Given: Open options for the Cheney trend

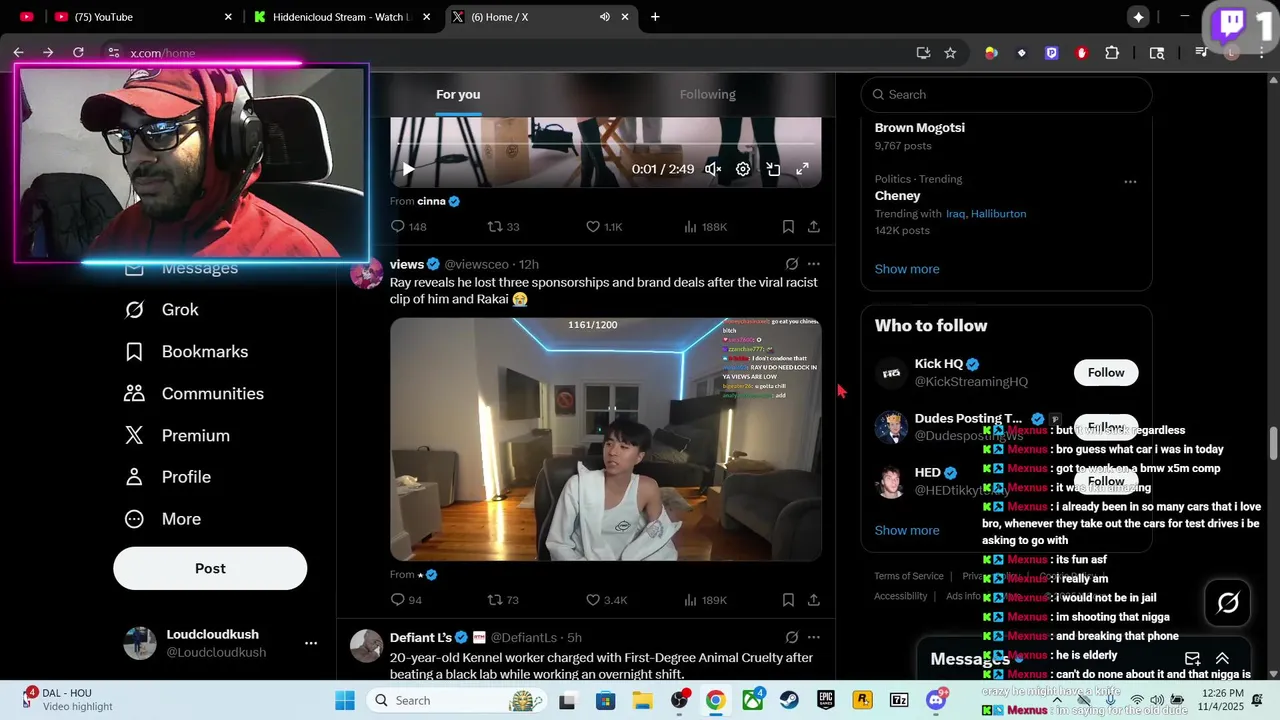Looking at the screenshot, I should (x=1130, y=182).
